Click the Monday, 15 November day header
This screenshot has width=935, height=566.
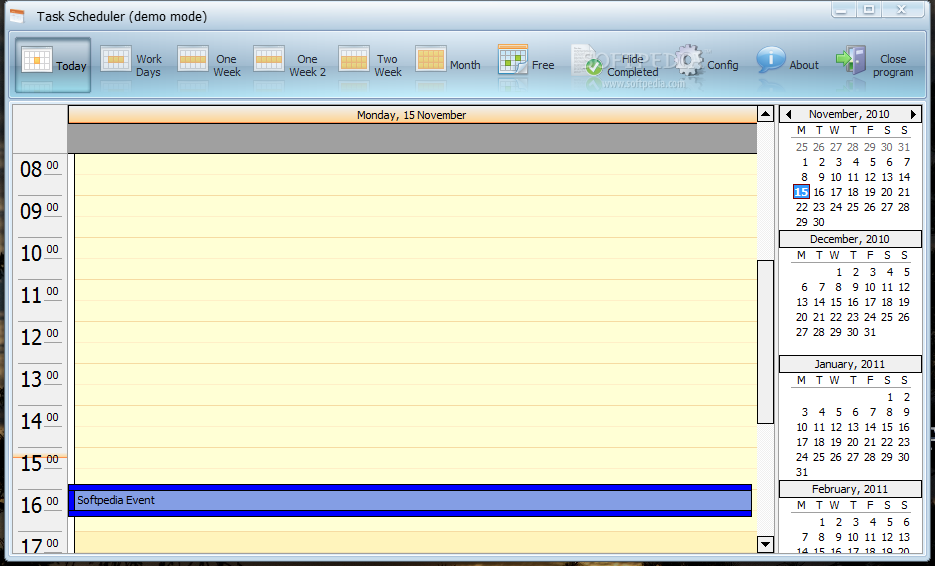point(412,115)
